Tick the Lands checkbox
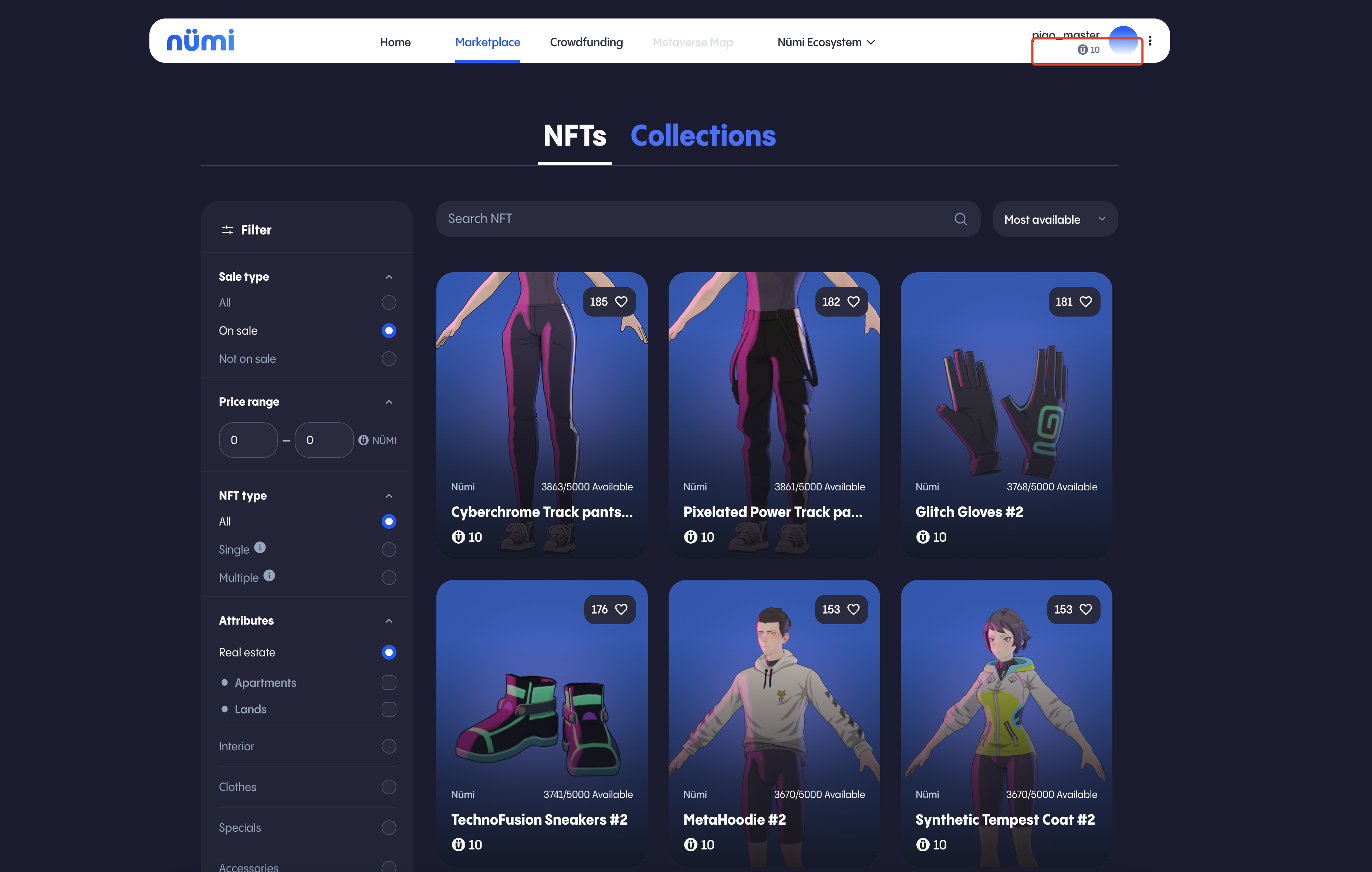1372x872 pixels. pos(389,709)
